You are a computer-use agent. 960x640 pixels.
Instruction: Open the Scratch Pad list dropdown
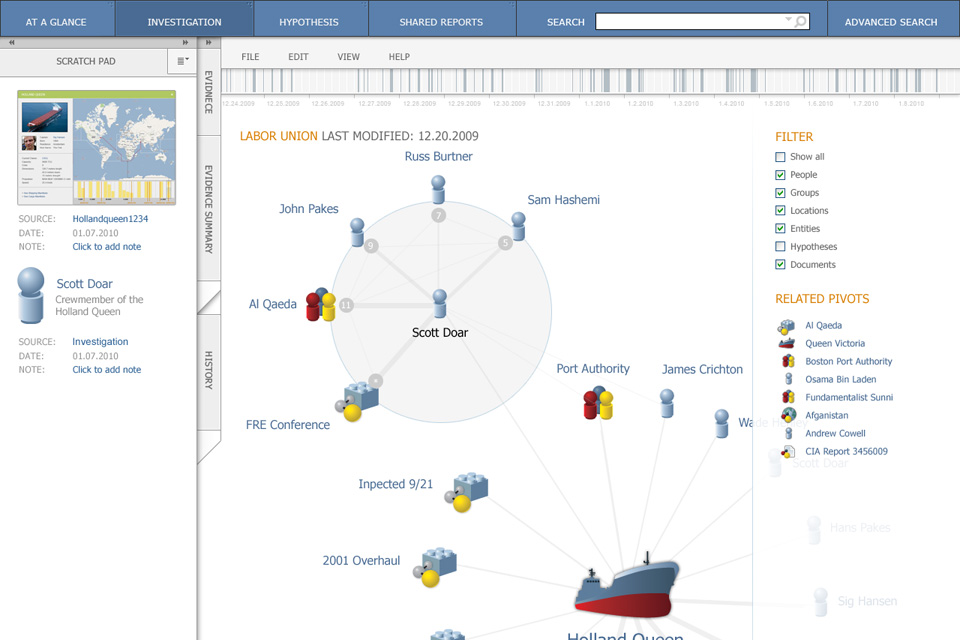coord(182,61)
